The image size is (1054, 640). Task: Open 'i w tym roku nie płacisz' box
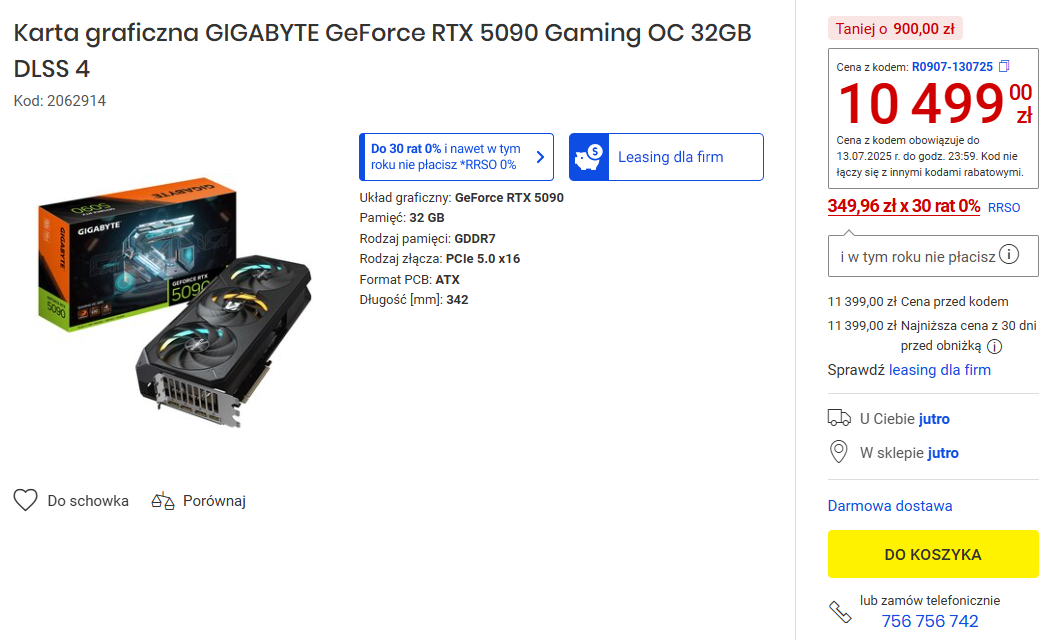tap(933, 256)
